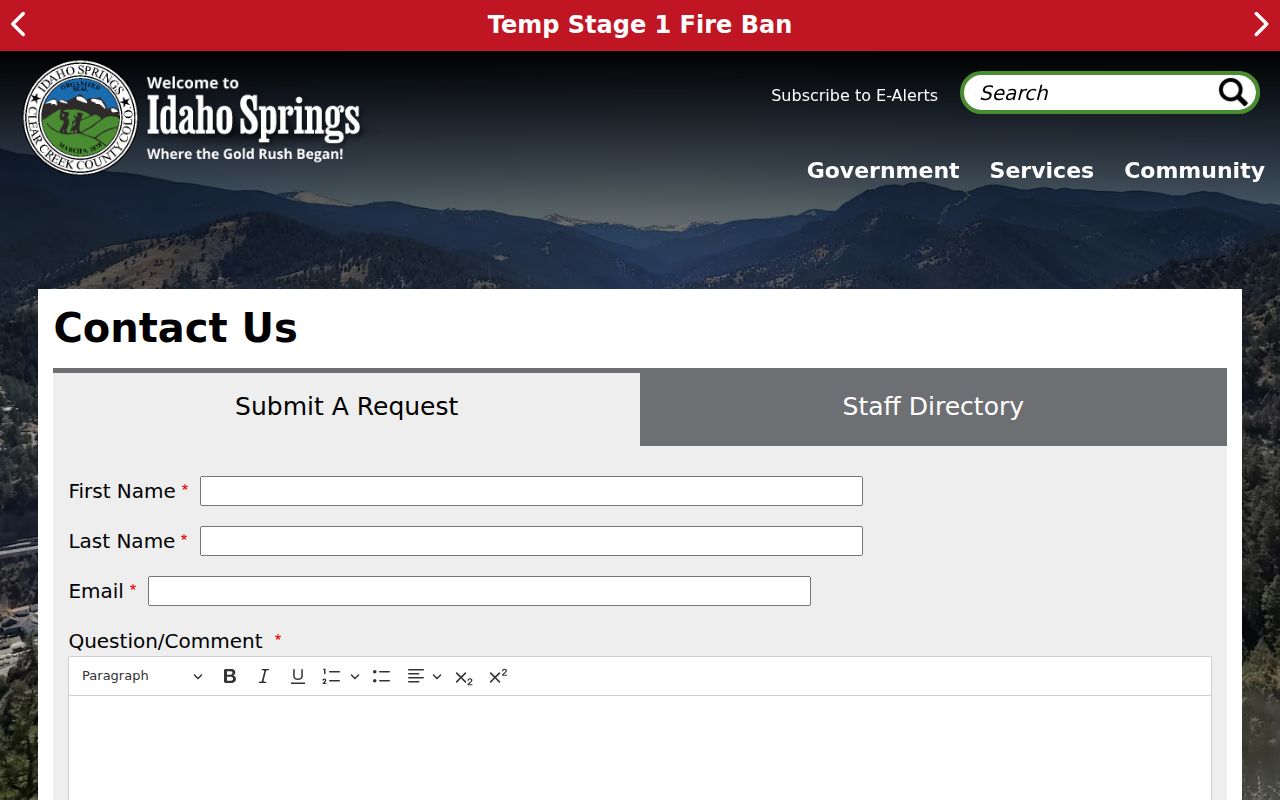Click Subscribe to E-Alerts link

pyautogui.click(x=854, y=95)
